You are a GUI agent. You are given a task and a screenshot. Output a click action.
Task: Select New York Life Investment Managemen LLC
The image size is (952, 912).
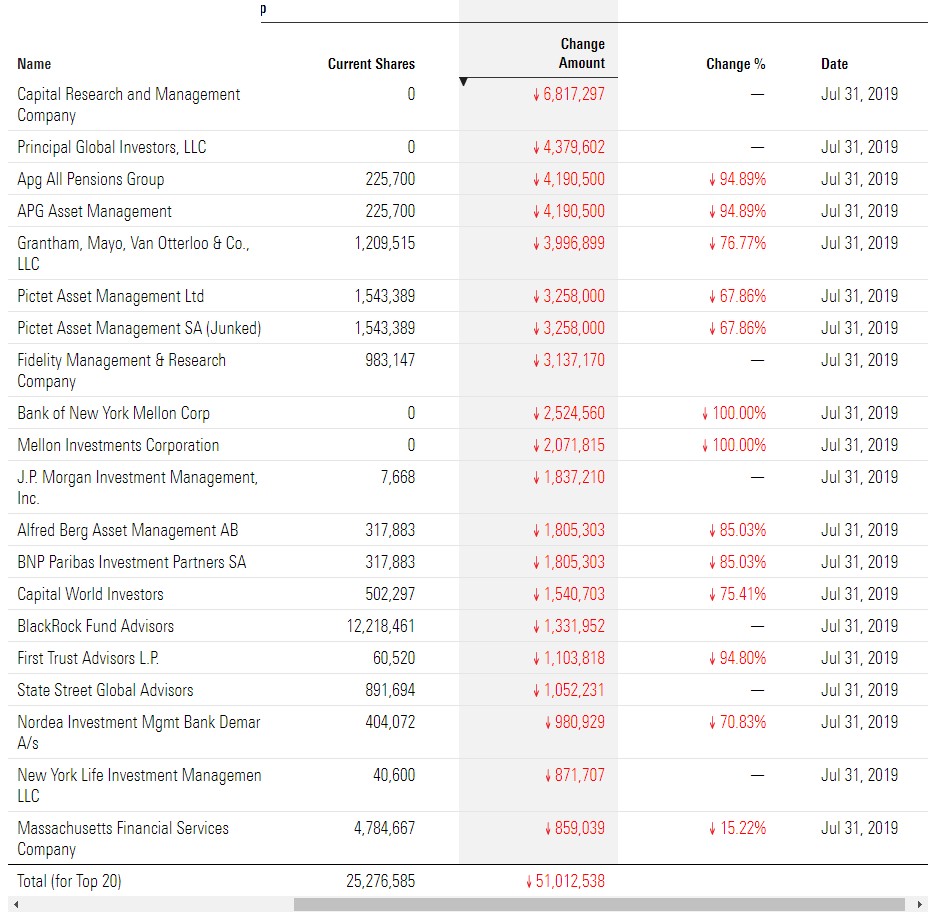(139, 785)
